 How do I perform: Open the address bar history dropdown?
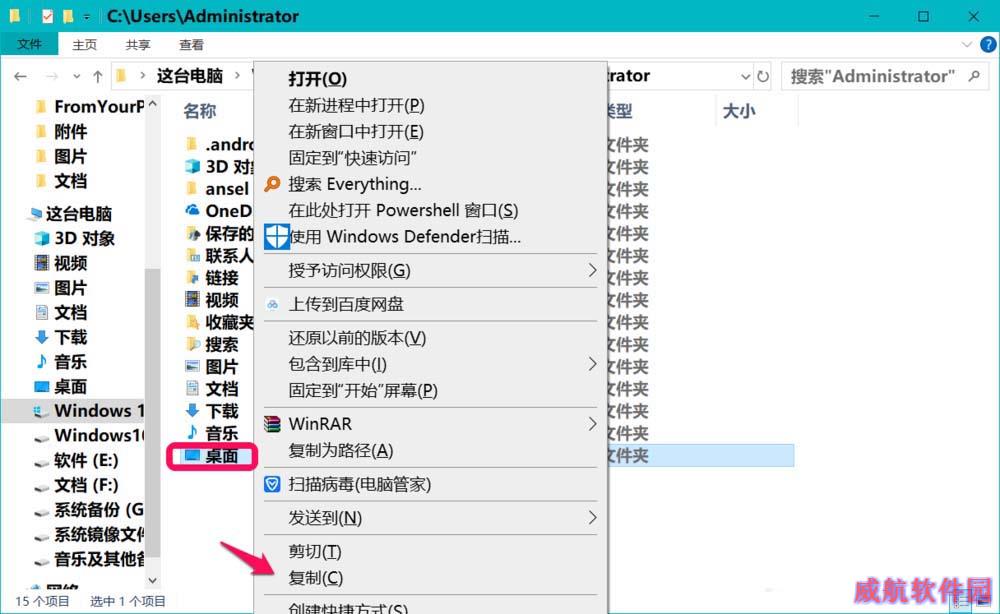745,77
